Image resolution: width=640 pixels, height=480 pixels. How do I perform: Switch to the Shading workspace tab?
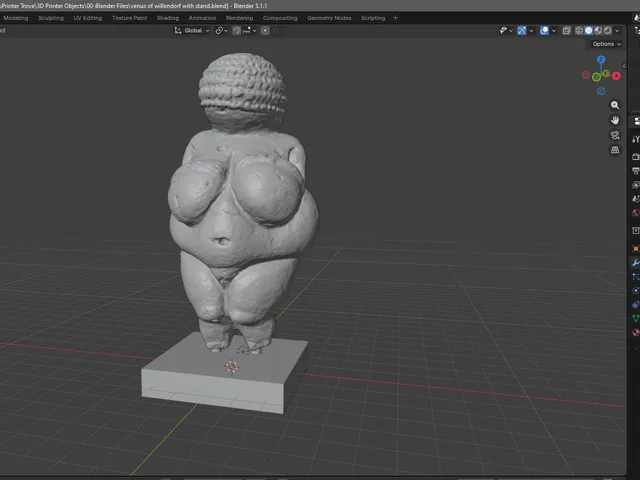point(168,18)
